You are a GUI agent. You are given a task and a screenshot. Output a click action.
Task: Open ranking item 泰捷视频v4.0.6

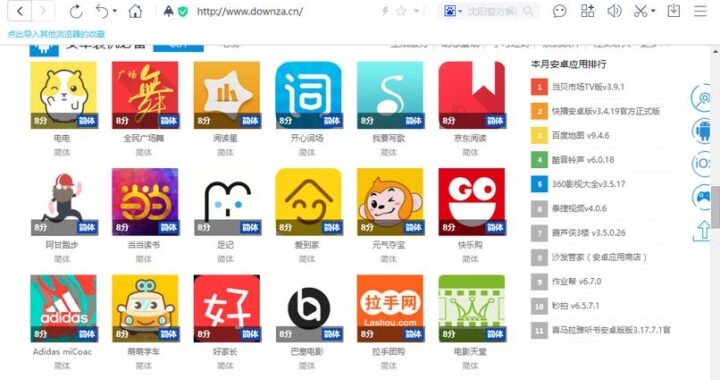(x=579, y=208)
